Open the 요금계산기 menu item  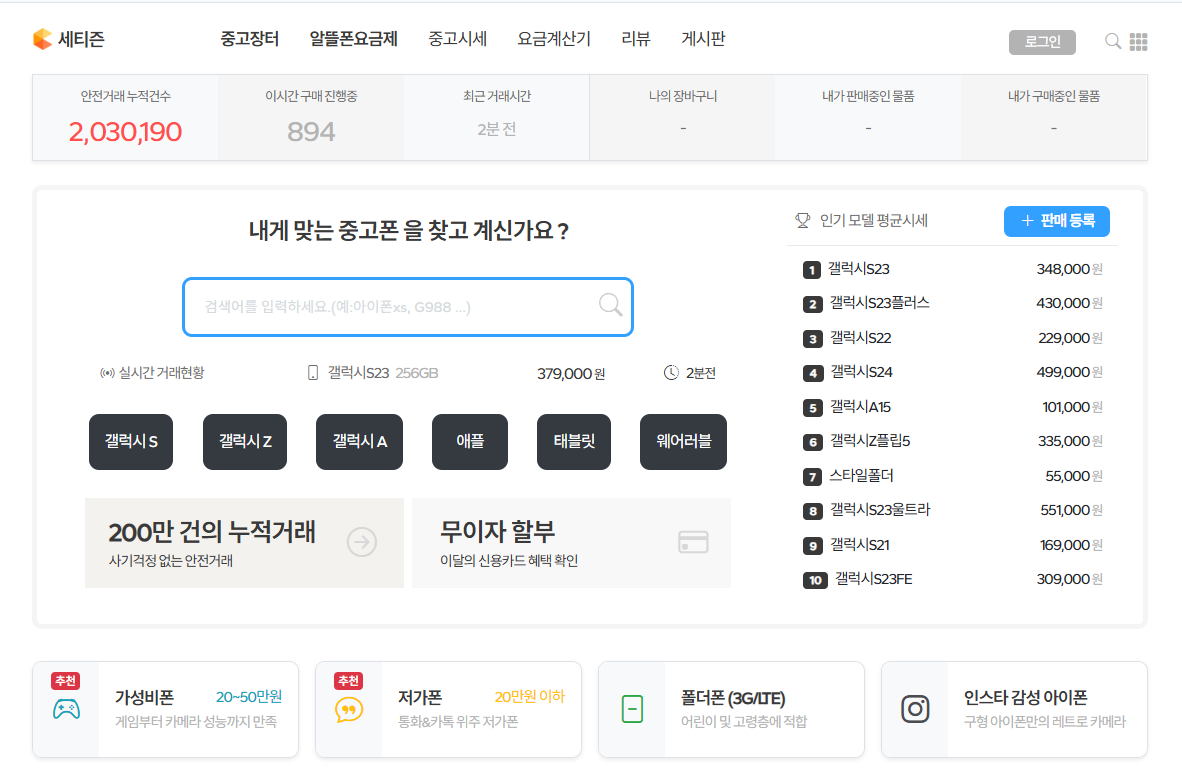click(x=553, y=39)
